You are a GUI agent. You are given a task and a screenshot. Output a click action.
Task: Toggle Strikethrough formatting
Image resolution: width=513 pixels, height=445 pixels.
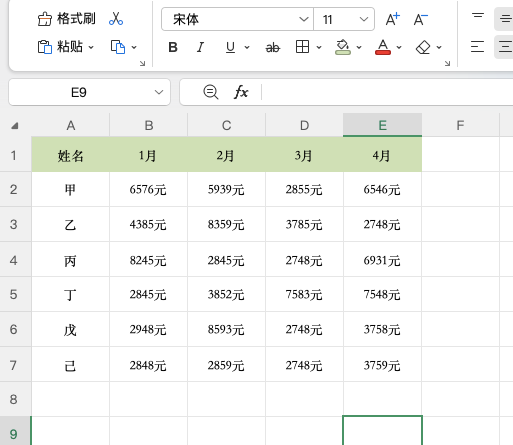point(273,48)
